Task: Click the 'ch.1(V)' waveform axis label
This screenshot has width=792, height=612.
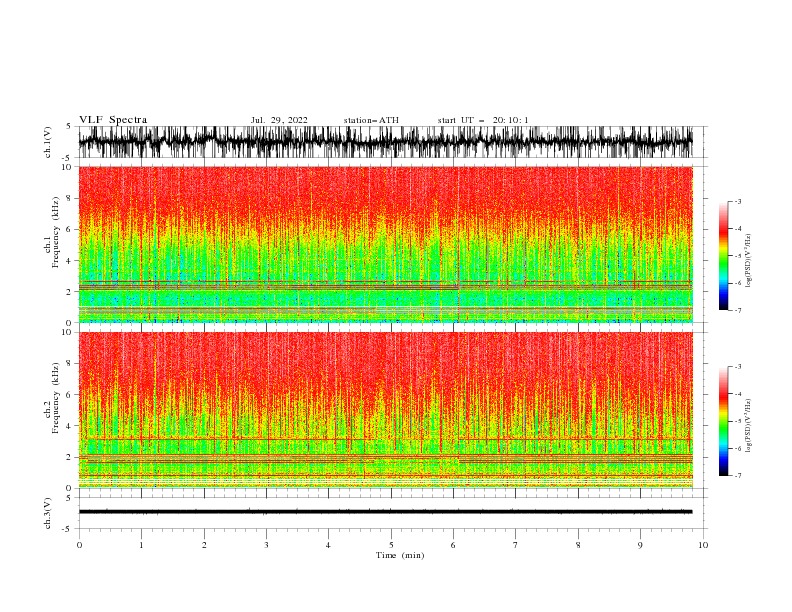Action: point(48,142)
